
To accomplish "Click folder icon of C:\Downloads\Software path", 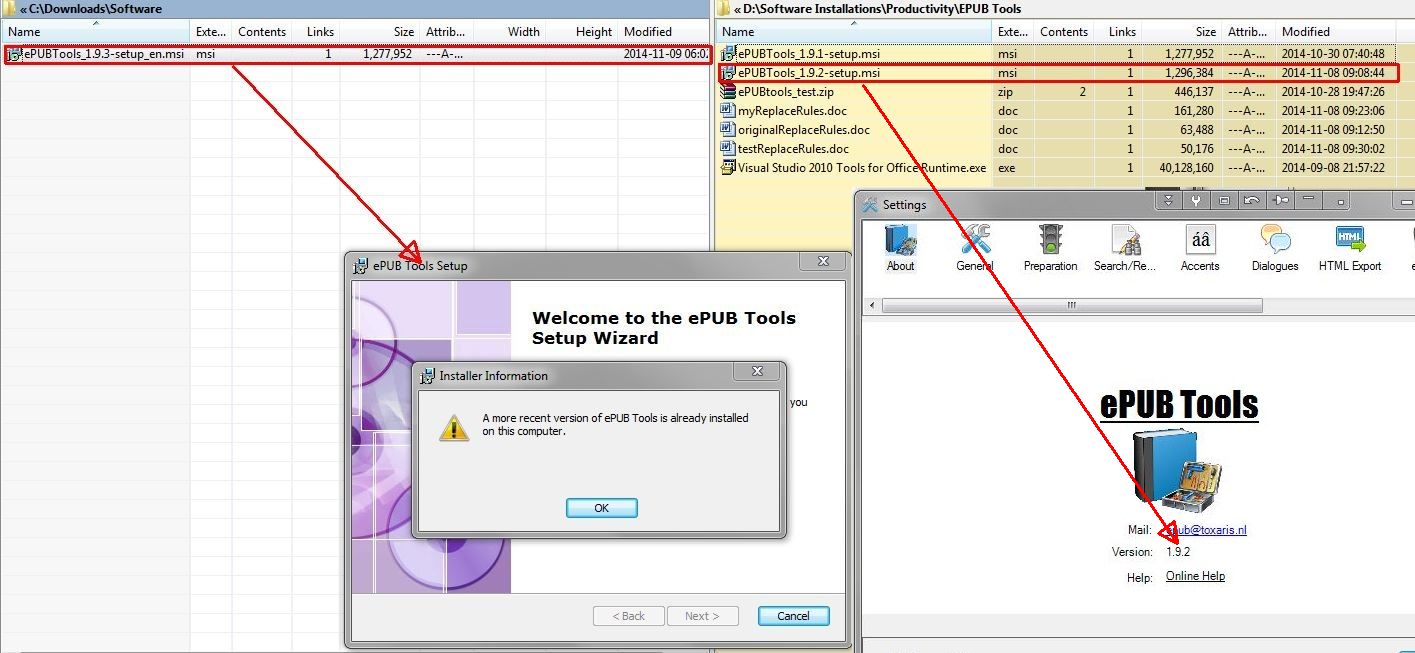I will coord(10,9).
